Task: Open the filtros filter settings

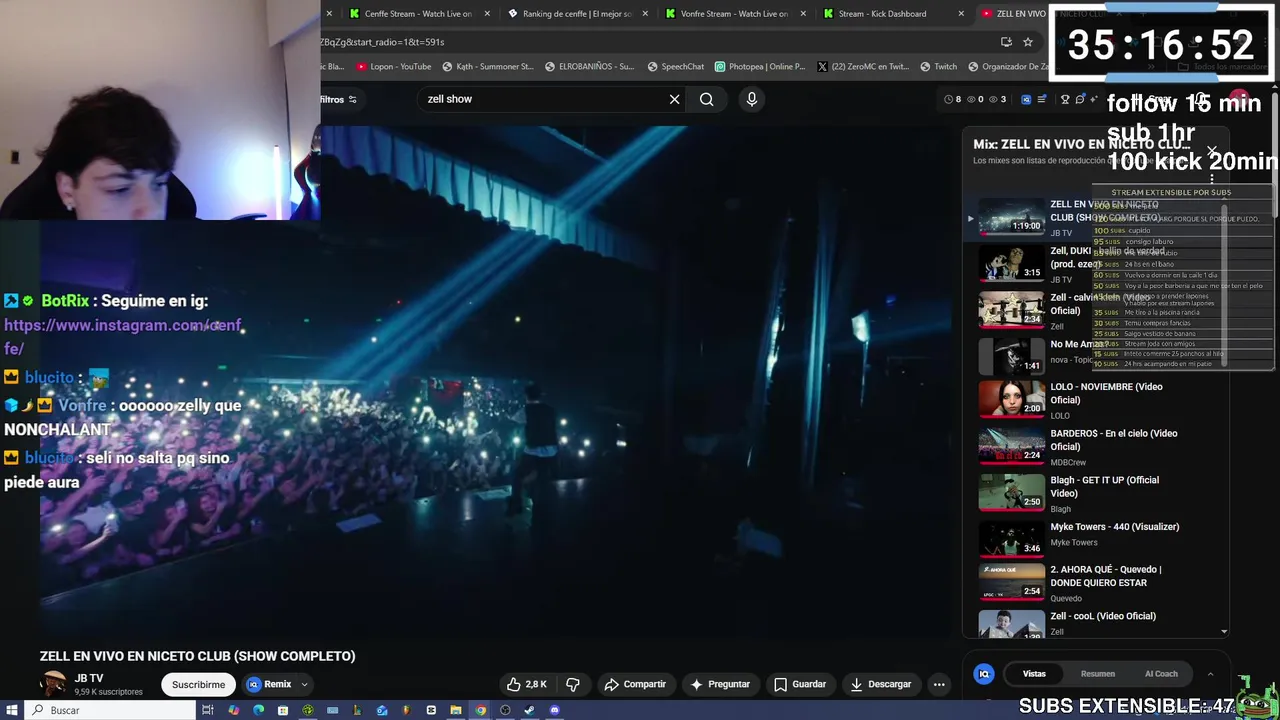Action: point(338,99)
